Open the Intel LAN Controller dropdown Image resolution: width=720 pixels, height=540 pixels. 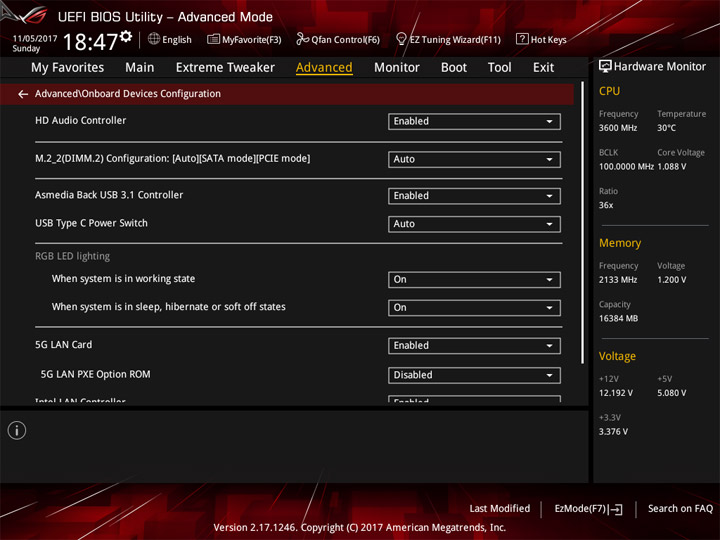pos(474,399)
